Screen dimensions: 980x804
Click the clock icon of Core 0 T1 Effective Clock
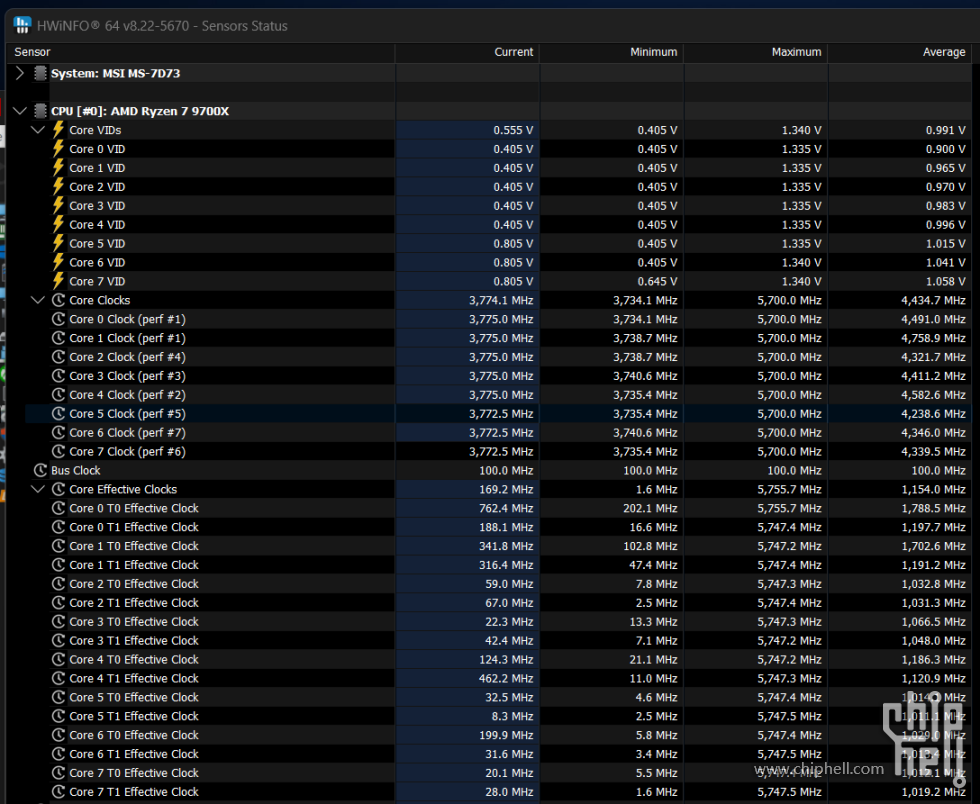point(58,527)
